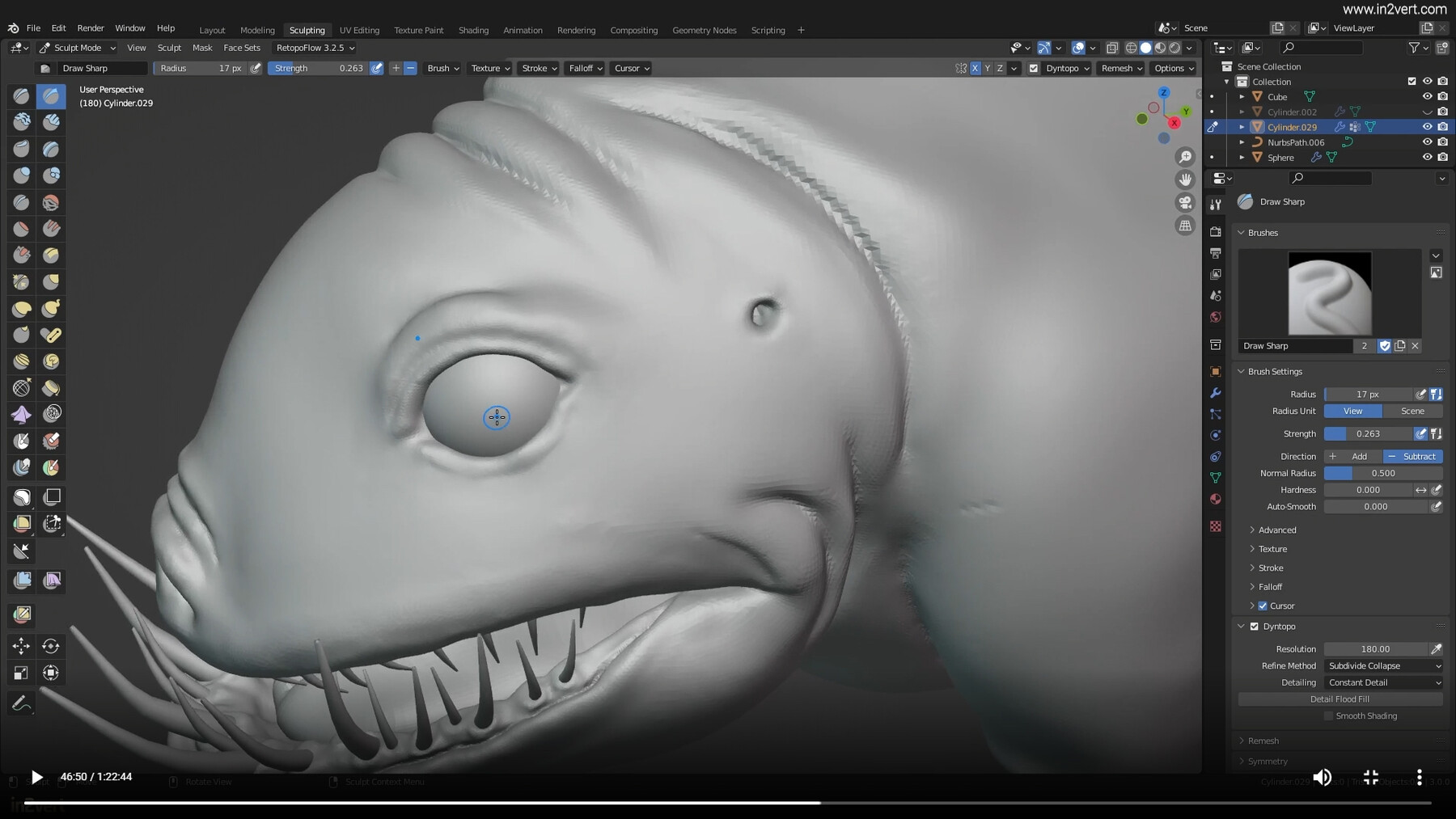
Task: Open the Falloff dropdown in the header
Action: pyautogui.click(x=584, y=68)
